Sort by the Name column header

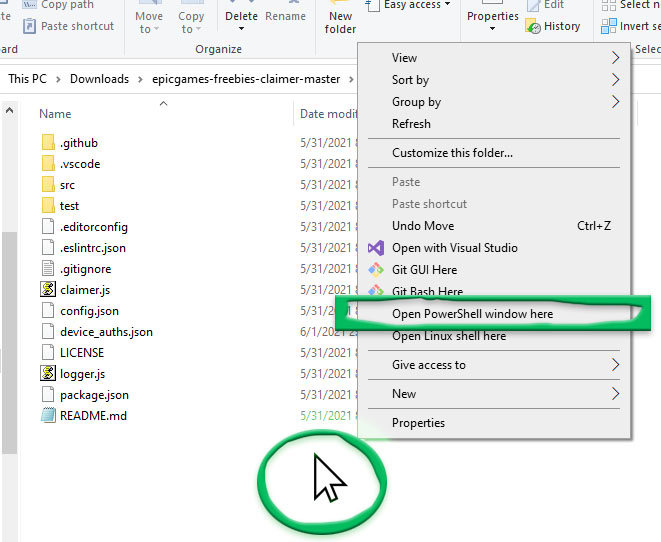[55, 114]
